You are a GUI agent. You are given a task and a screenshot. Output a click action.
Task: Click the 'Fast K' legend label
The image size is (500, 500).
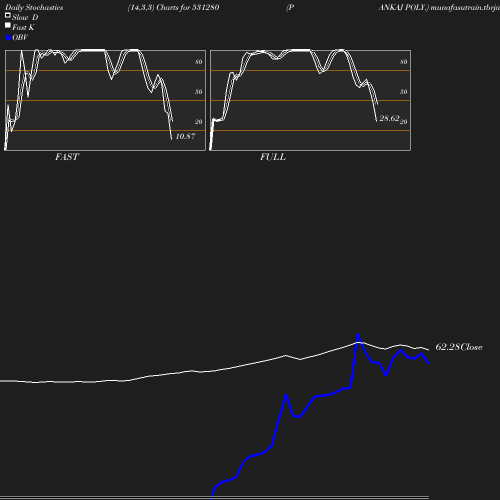(x=23, y=27)
